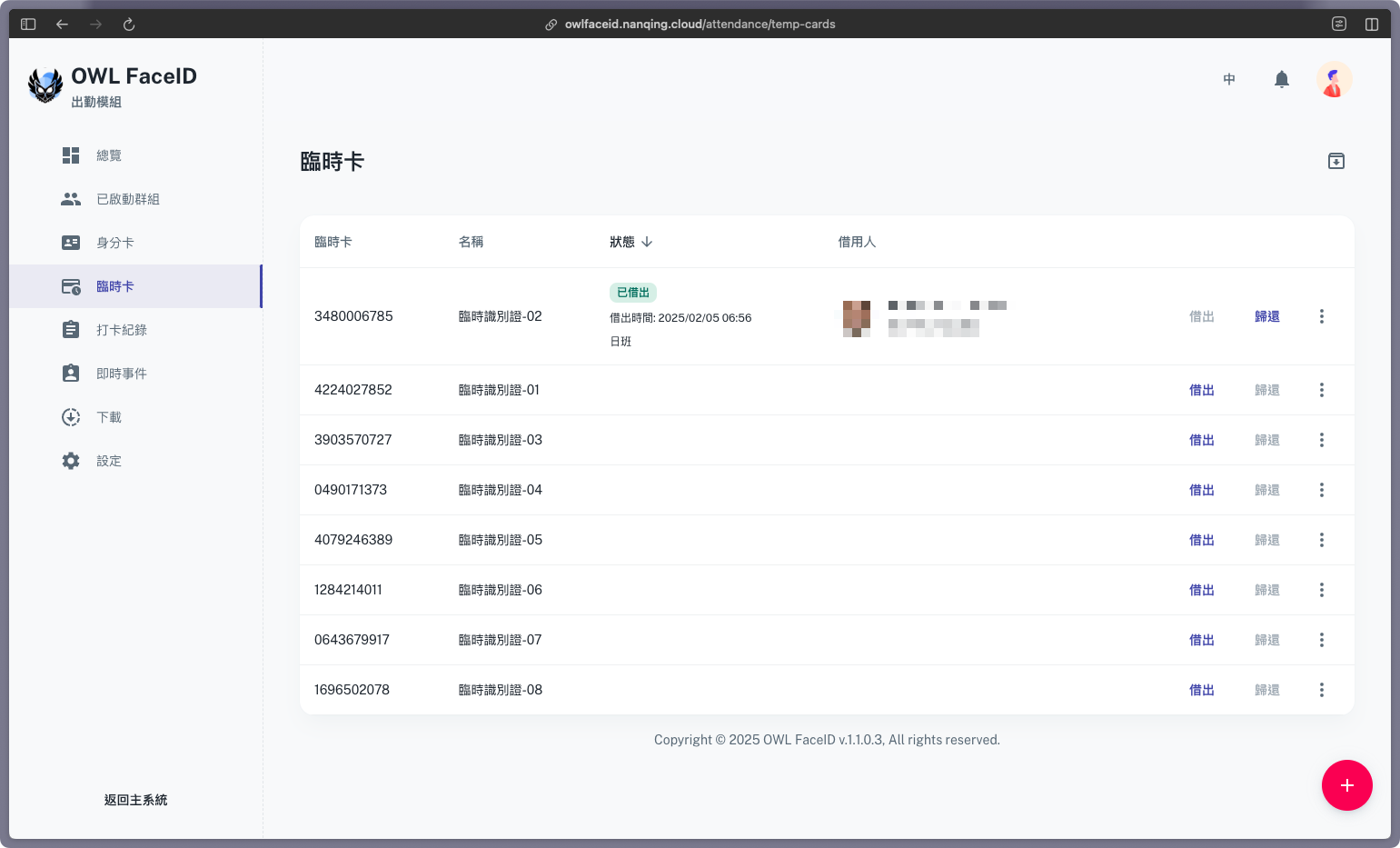Screen dimensions: 1400x848
Task: Select 總覽 dashboard menu item
Action: pyautogui.click(x=109, y=155)
